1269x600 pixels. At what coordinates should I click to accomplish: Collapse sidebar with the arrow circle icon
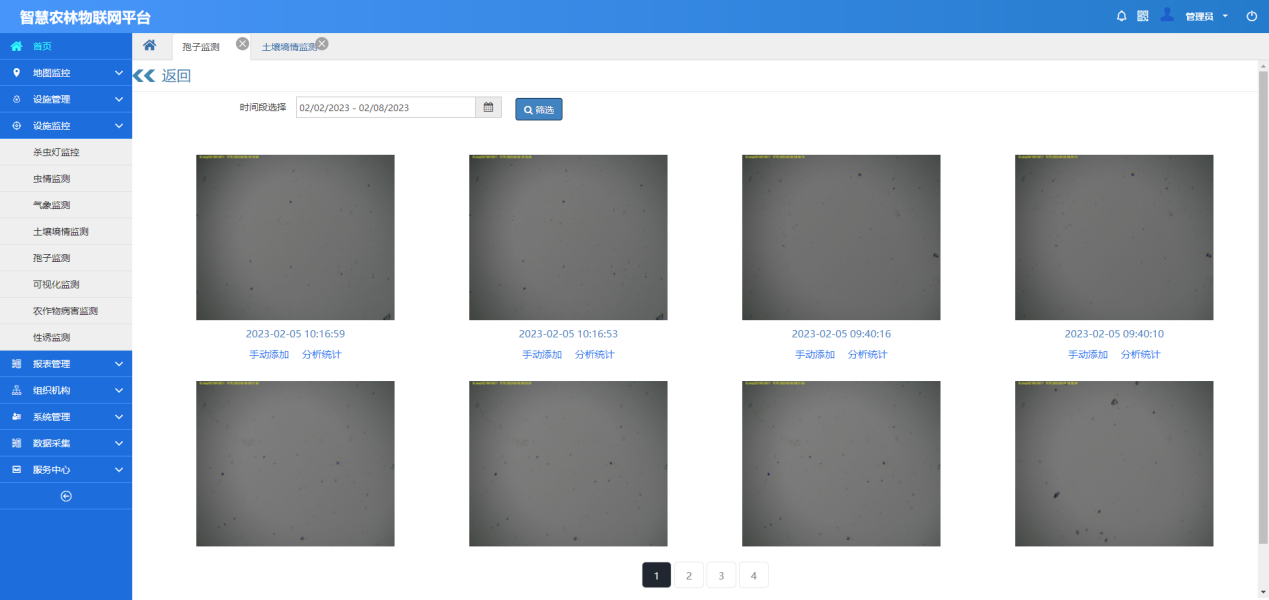tap(66, 496)
